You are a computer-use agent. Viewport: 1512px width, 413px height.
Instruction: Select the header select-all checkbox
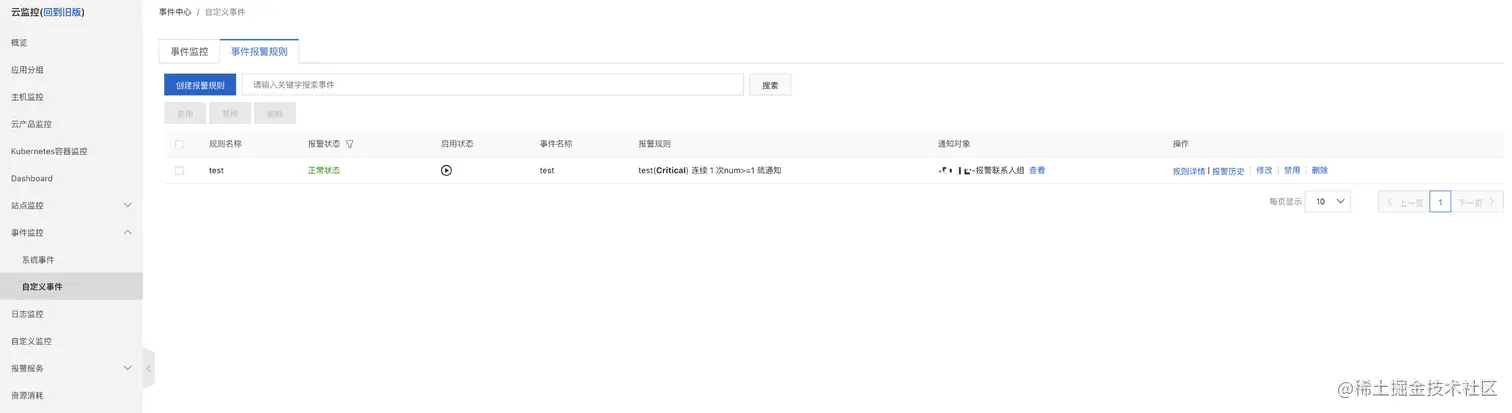(x=179, y=144)
